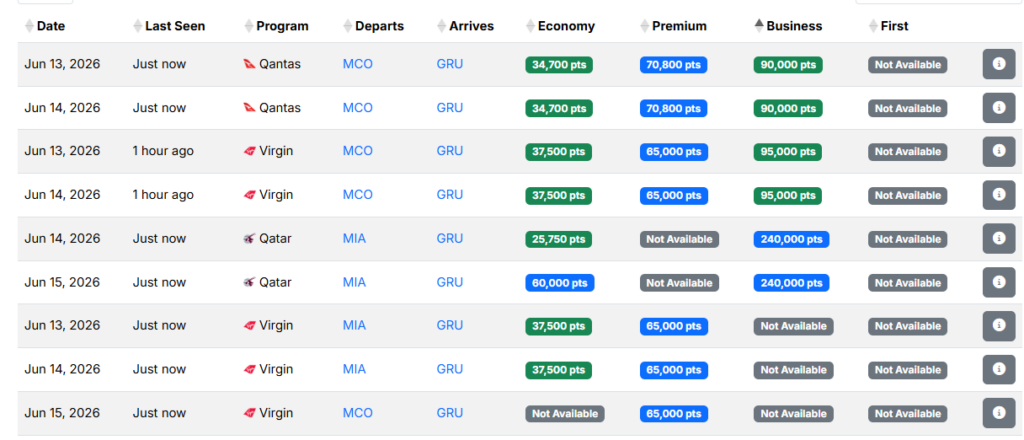Sort table by Date column
The image size is (1024, 440).
[x=50, y=26]
